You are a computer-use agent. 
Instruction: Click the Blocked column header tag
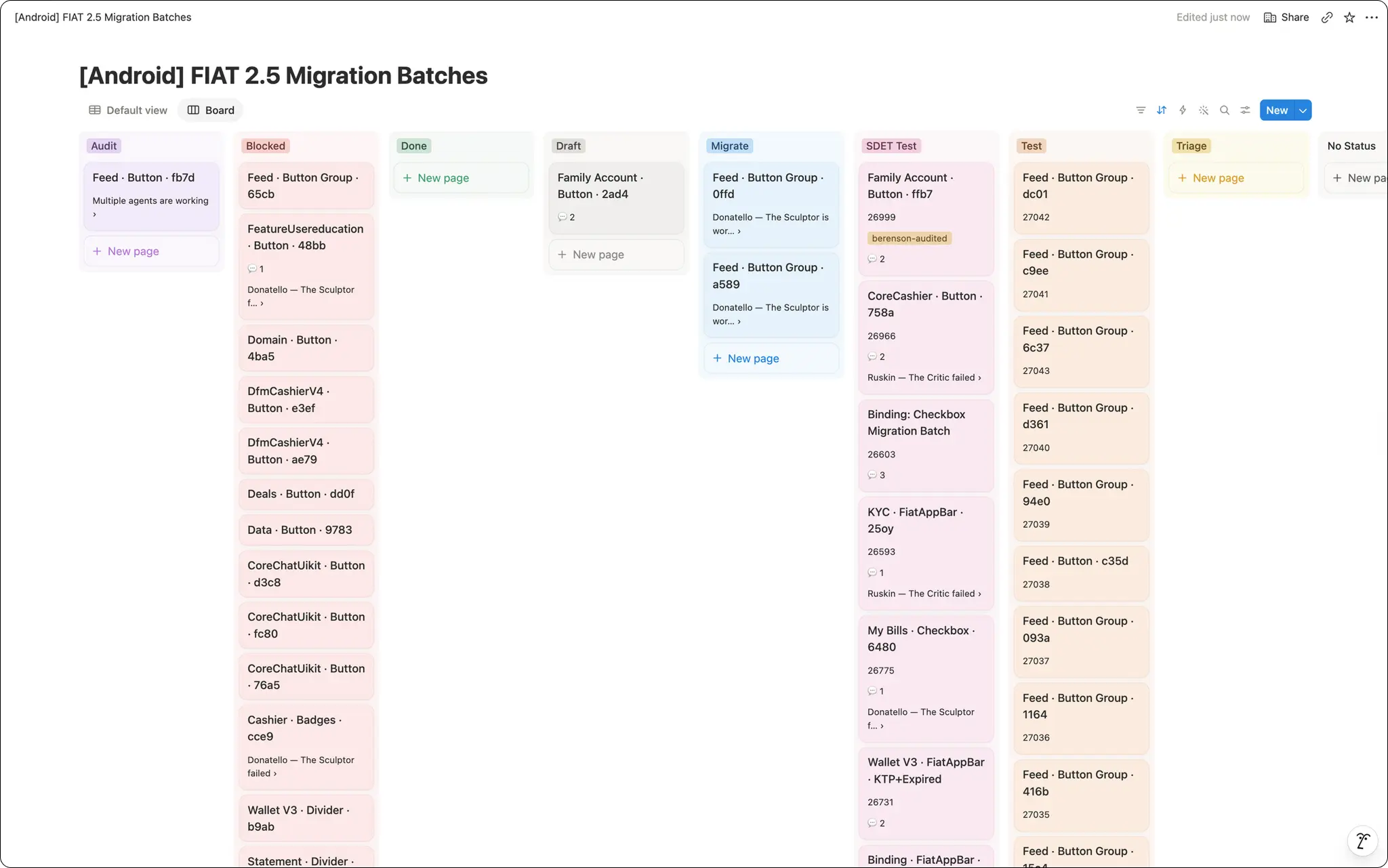pyautogui.click(x=266, y=146)
